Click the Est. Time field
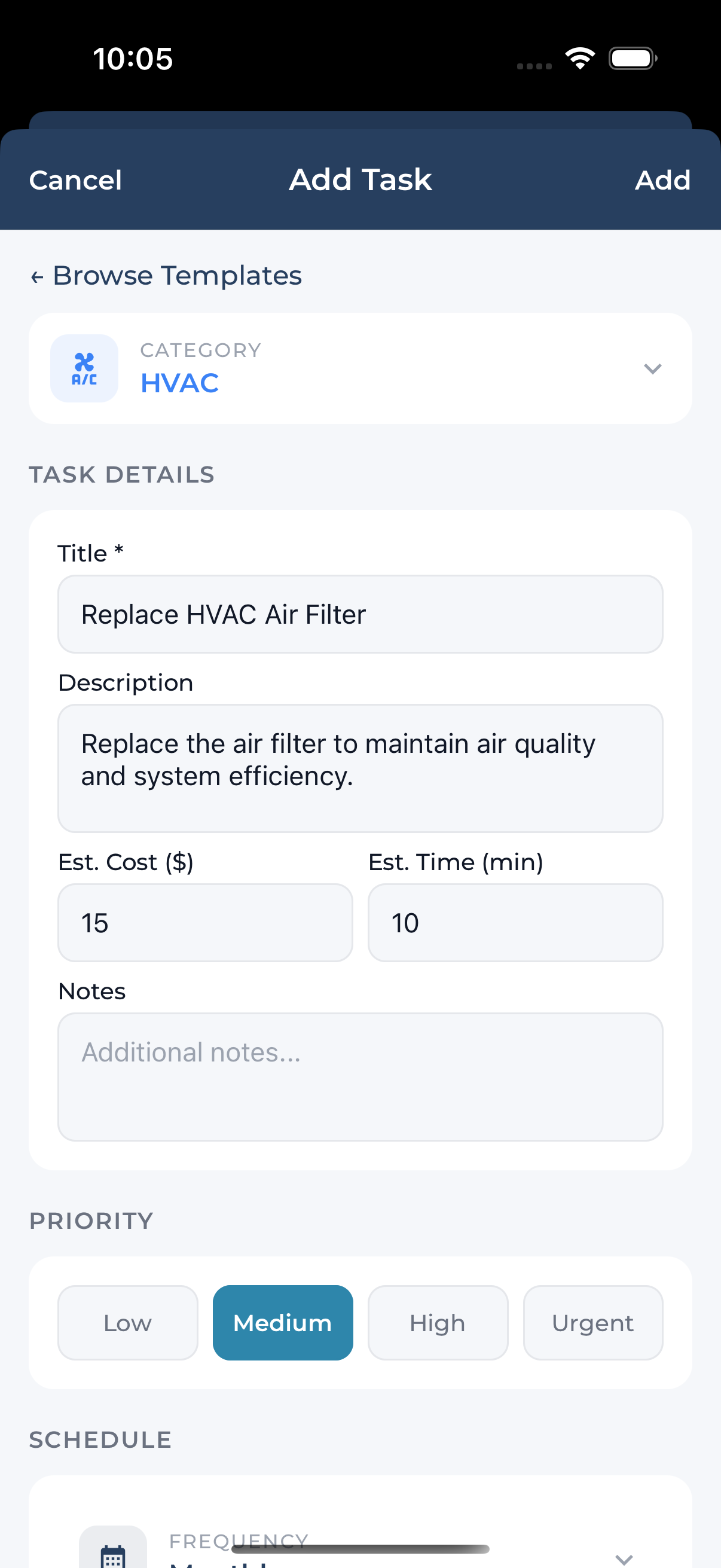Viewport: 721px width, 1568px height. (515, 923)
